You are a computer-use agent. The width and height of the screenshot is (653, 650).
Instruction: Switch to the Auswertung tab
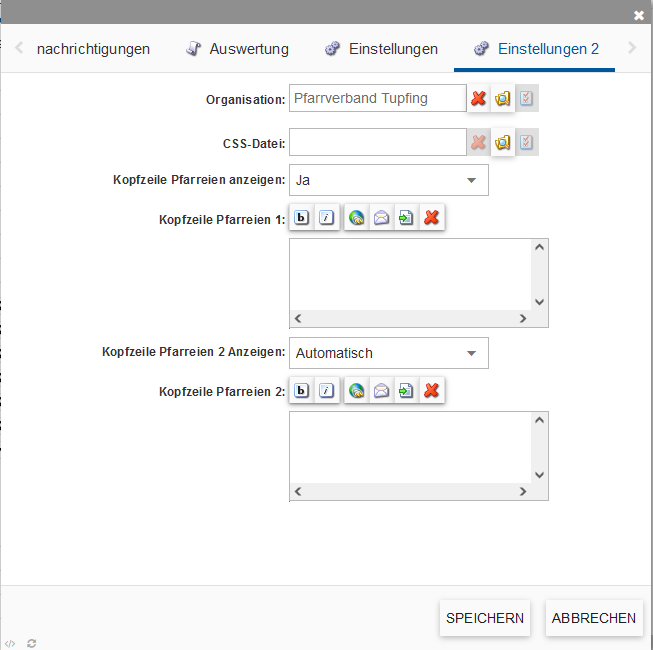point(238,49)
